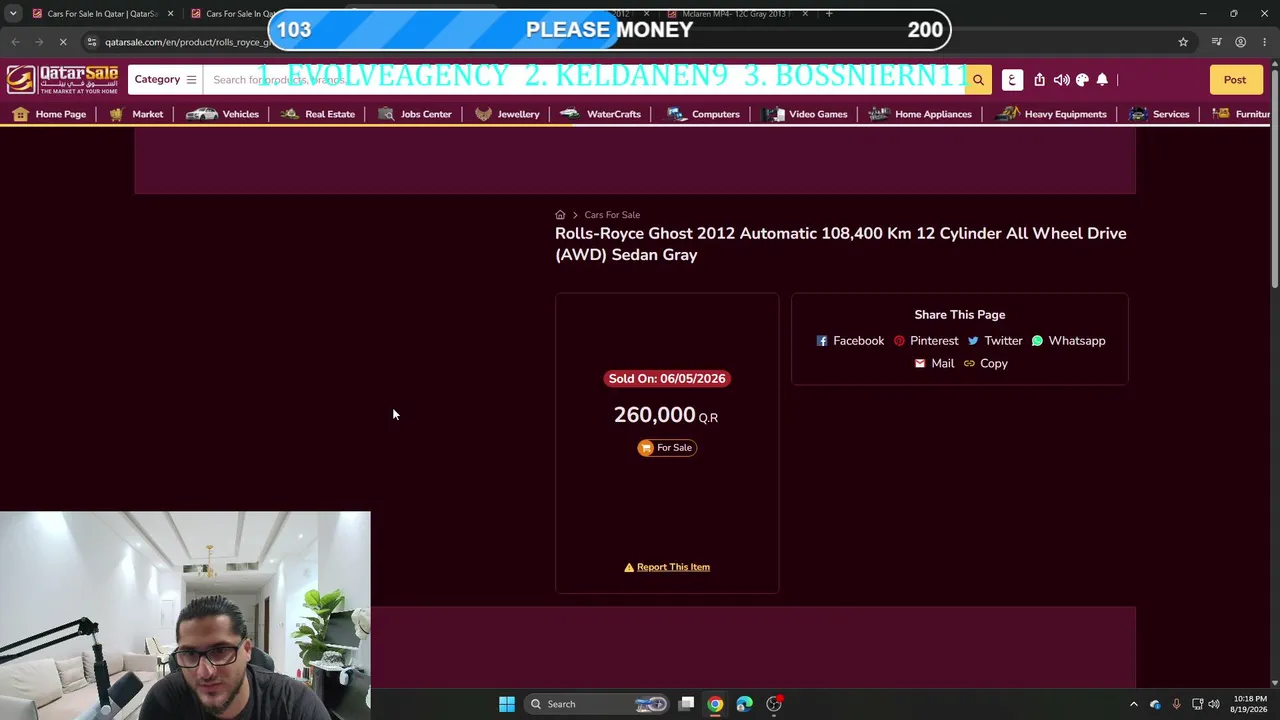Share listing on Facebook
1280x720 pixels.
[x=850, y=341]
